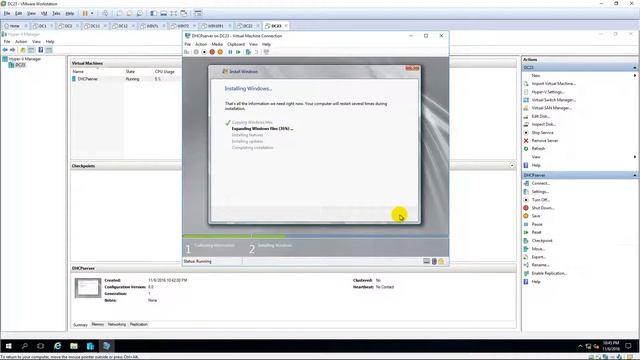This screenshot has width=640, height=360.
Task: Pause the VM from VM Connection toolbar
Action: pos(230,52)
